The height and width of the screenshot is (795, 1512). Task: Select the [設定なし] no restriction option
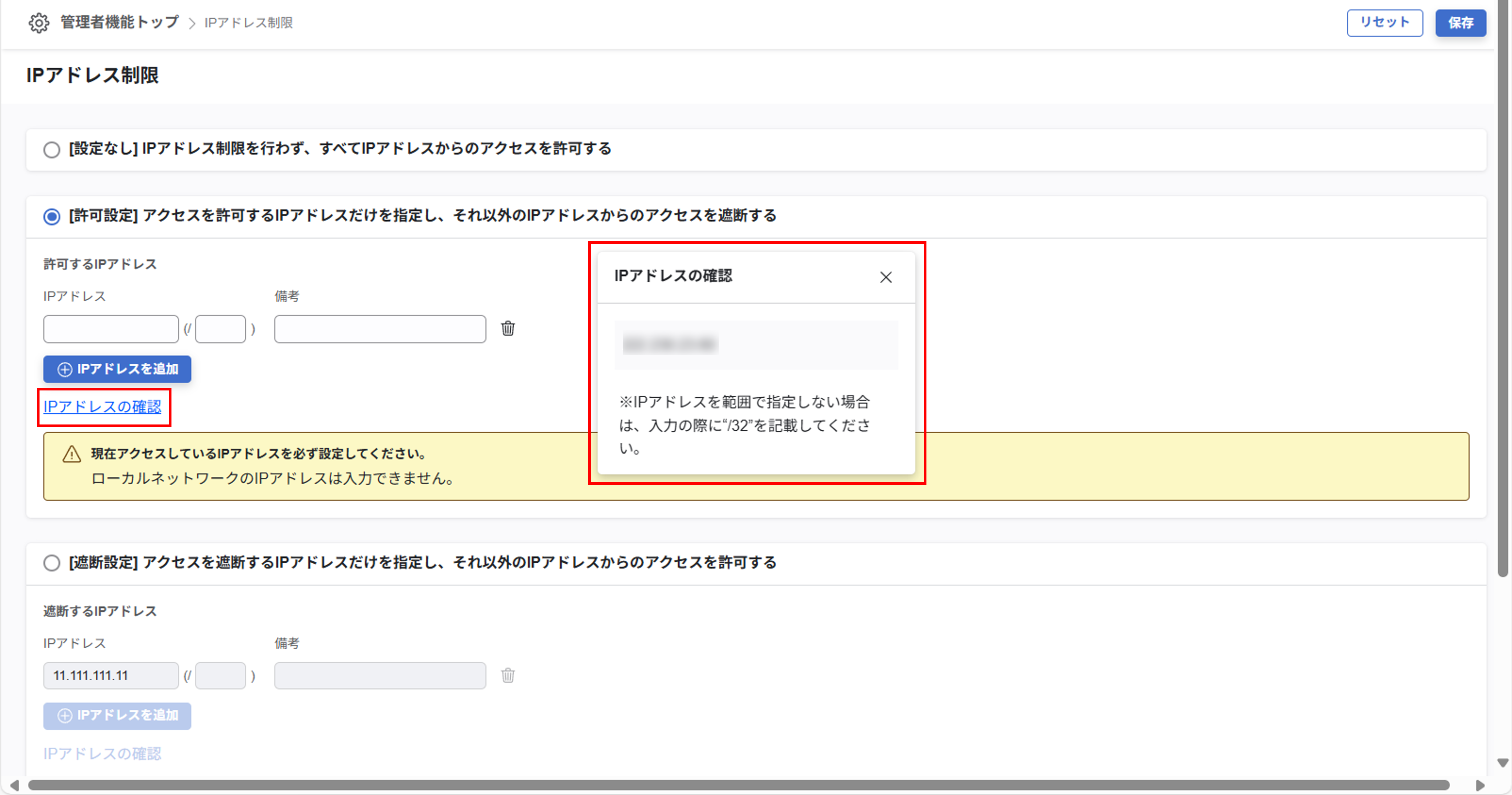[x=52, y=150]
